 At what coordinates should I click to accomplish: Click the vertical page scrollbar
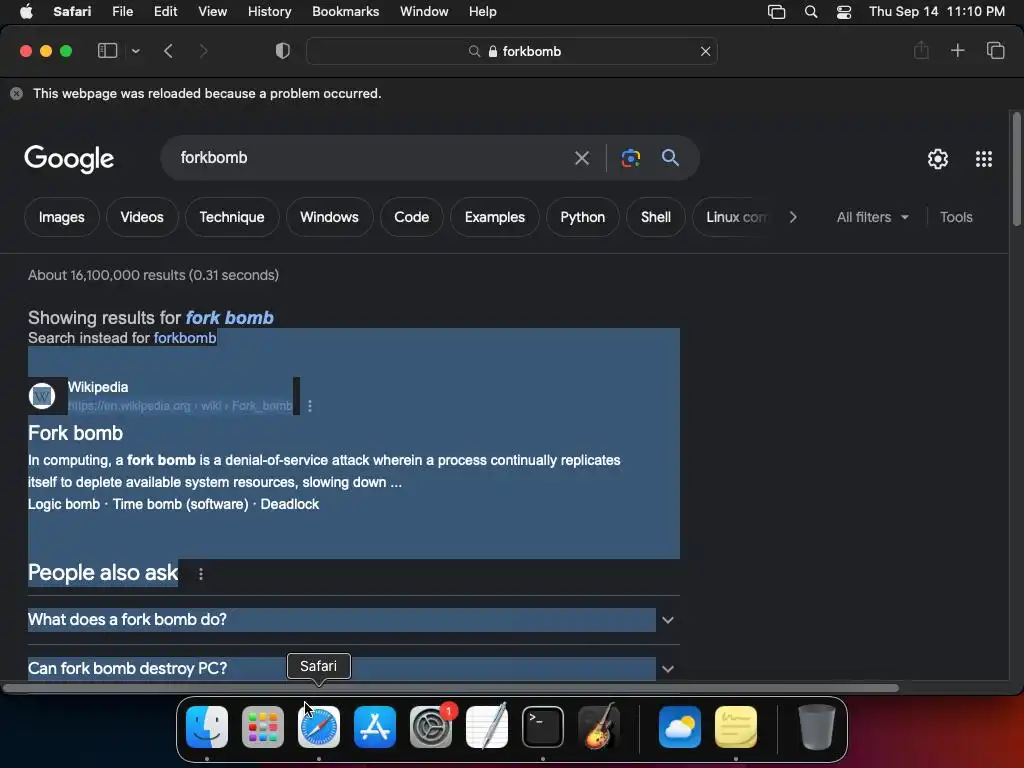click(x=1016, y=170)
